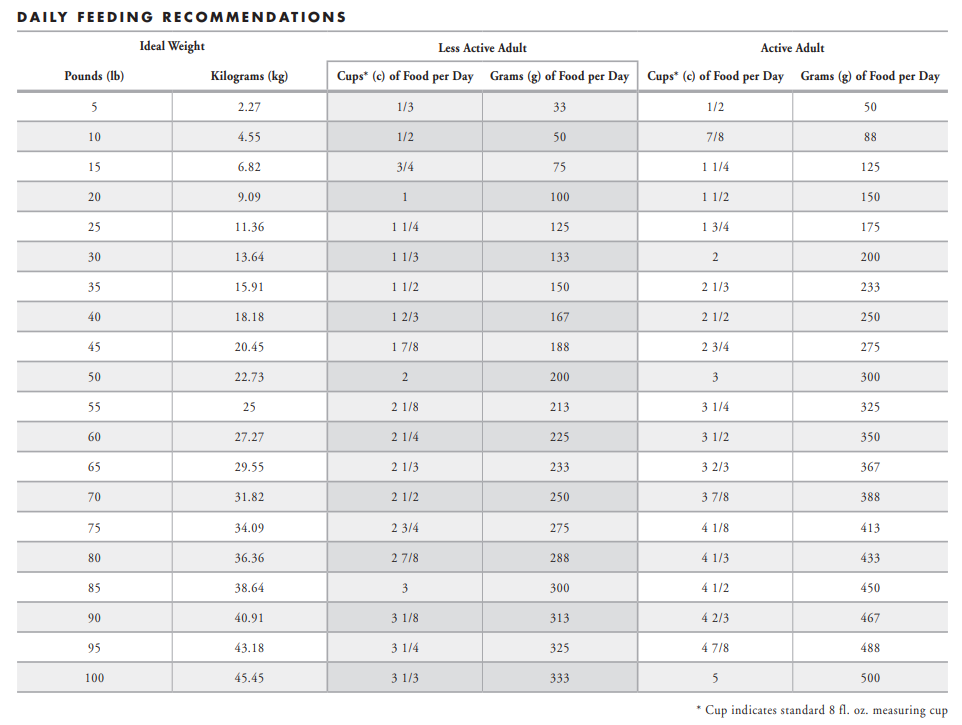Image resolution: width=962 pixels, height=725 pixels.
Task: Click the 1 7/8 cups cell
Action: (405, 347)
